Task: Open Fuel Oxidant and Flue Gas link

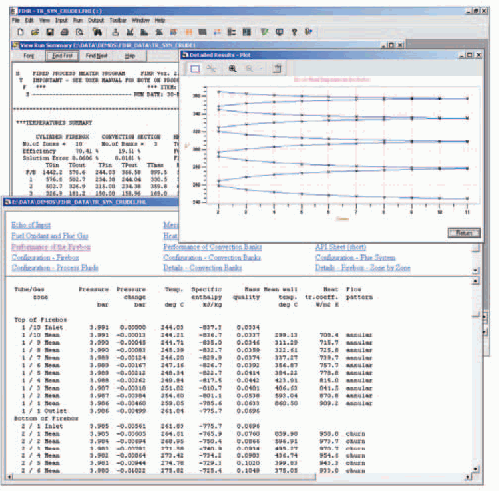Action: (x=50, y=236)
